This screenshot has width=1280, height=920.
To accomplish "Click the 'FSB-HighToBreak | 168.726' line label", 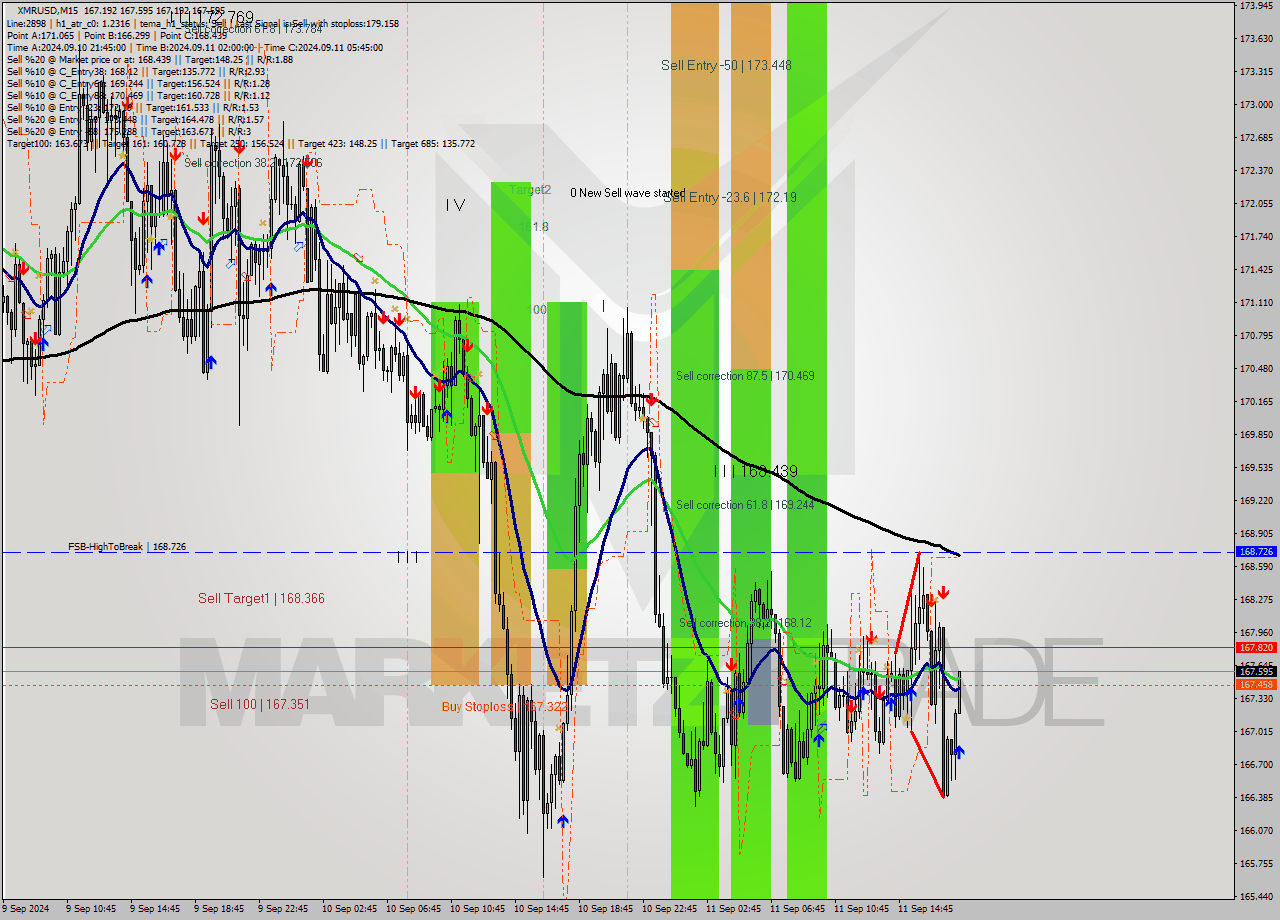I will tap(127, 547).
